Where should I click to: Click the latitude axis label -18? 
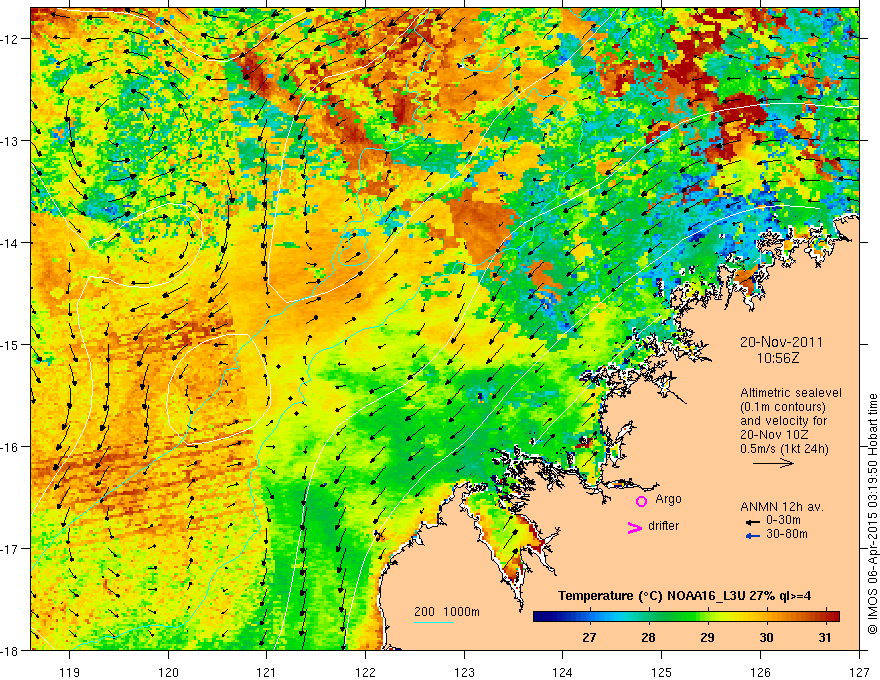click(10, 650)
